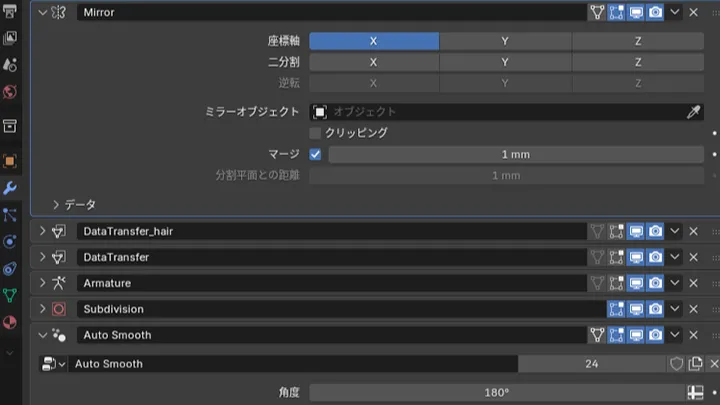Open the View Layer properties tab

[10, 38]
